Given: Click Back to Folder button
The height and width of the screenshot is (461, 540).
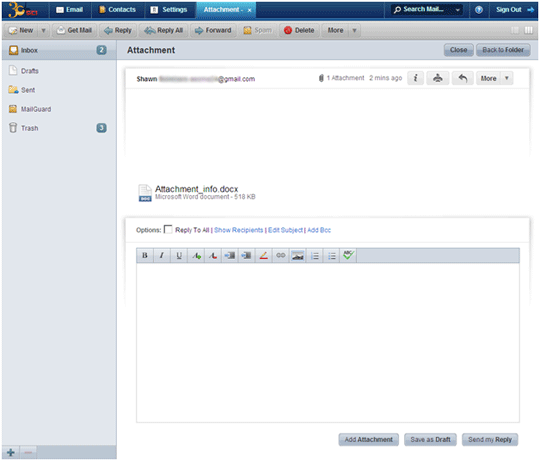Looking at the screenshot, I should pos(503,50).
